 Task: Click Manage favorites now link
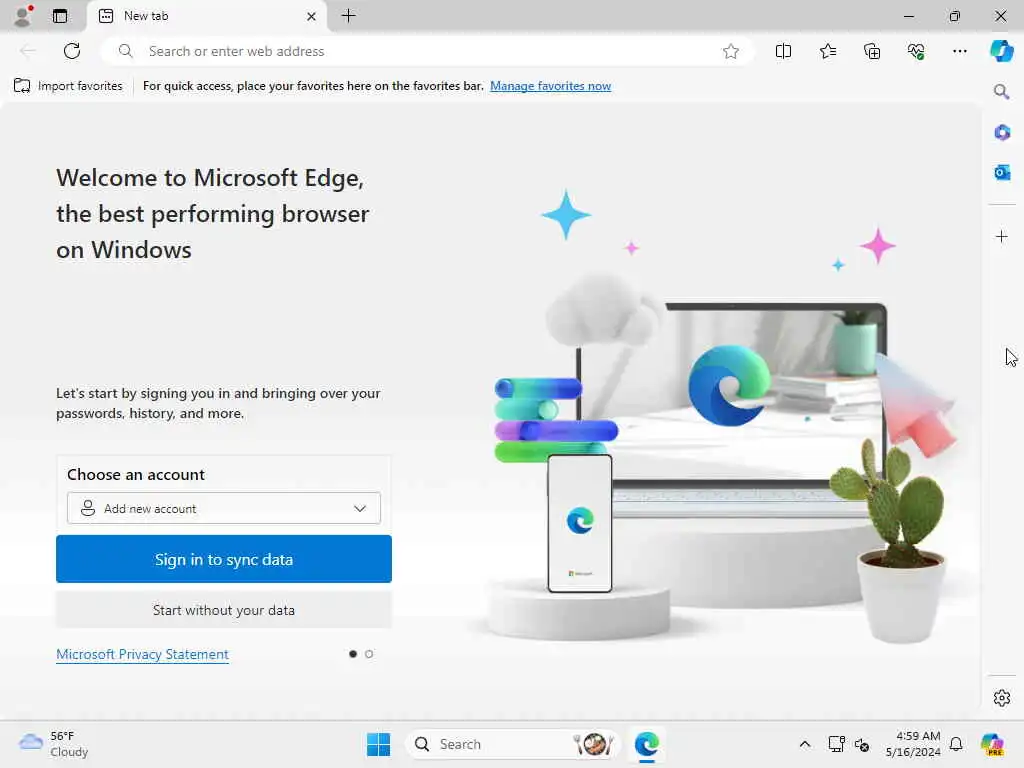[551, 86]
